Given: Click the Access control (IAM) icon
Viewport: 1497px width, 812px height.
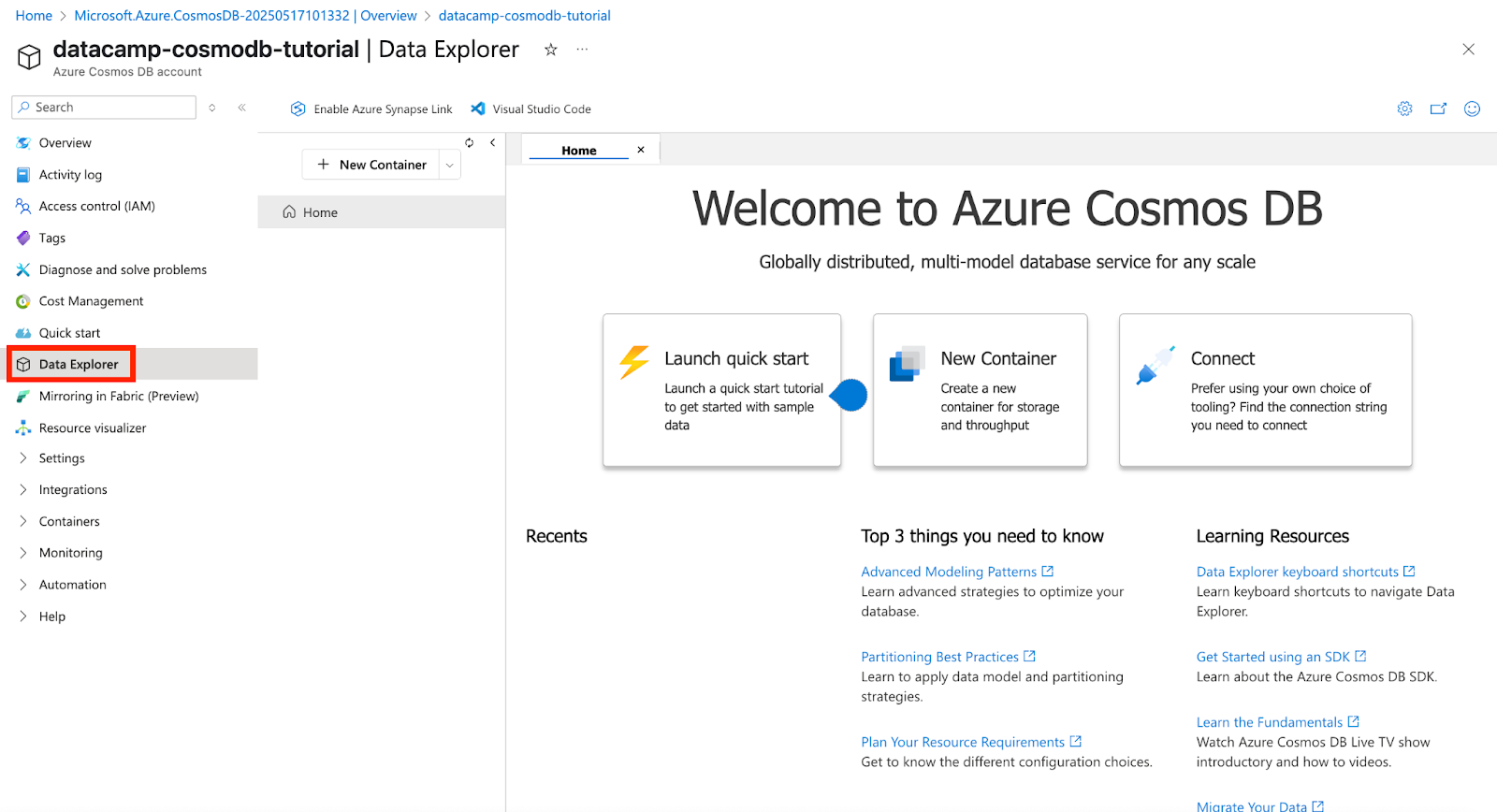Looking at the screenshot, I should [x=23, y=206].
